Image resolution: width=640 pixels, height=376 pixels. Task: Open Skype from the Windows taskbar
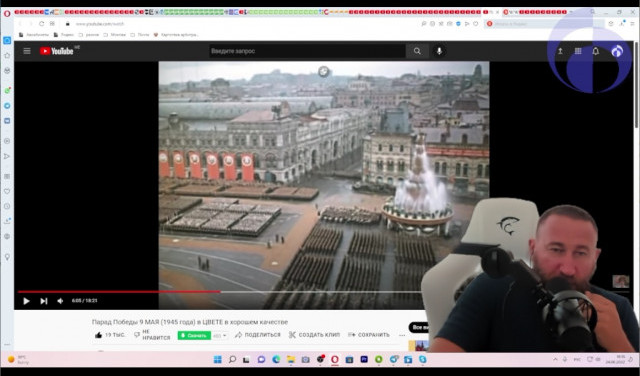(x=422, y=359)
